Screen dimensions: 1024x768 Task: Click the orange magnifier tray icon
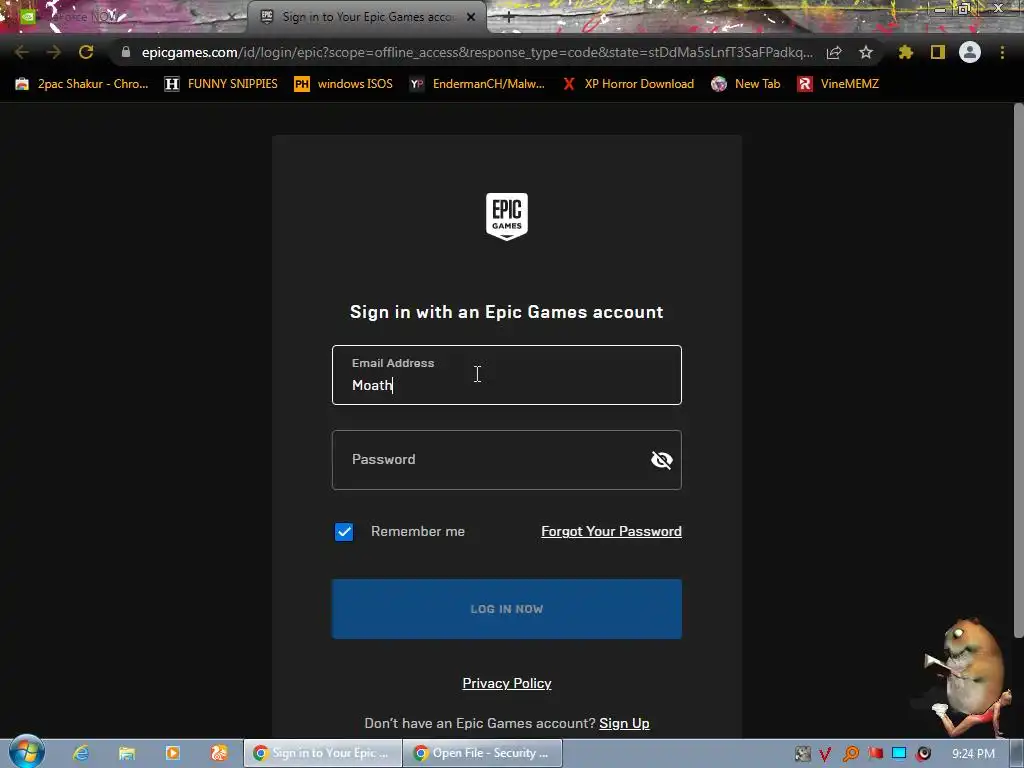(851, 754)
